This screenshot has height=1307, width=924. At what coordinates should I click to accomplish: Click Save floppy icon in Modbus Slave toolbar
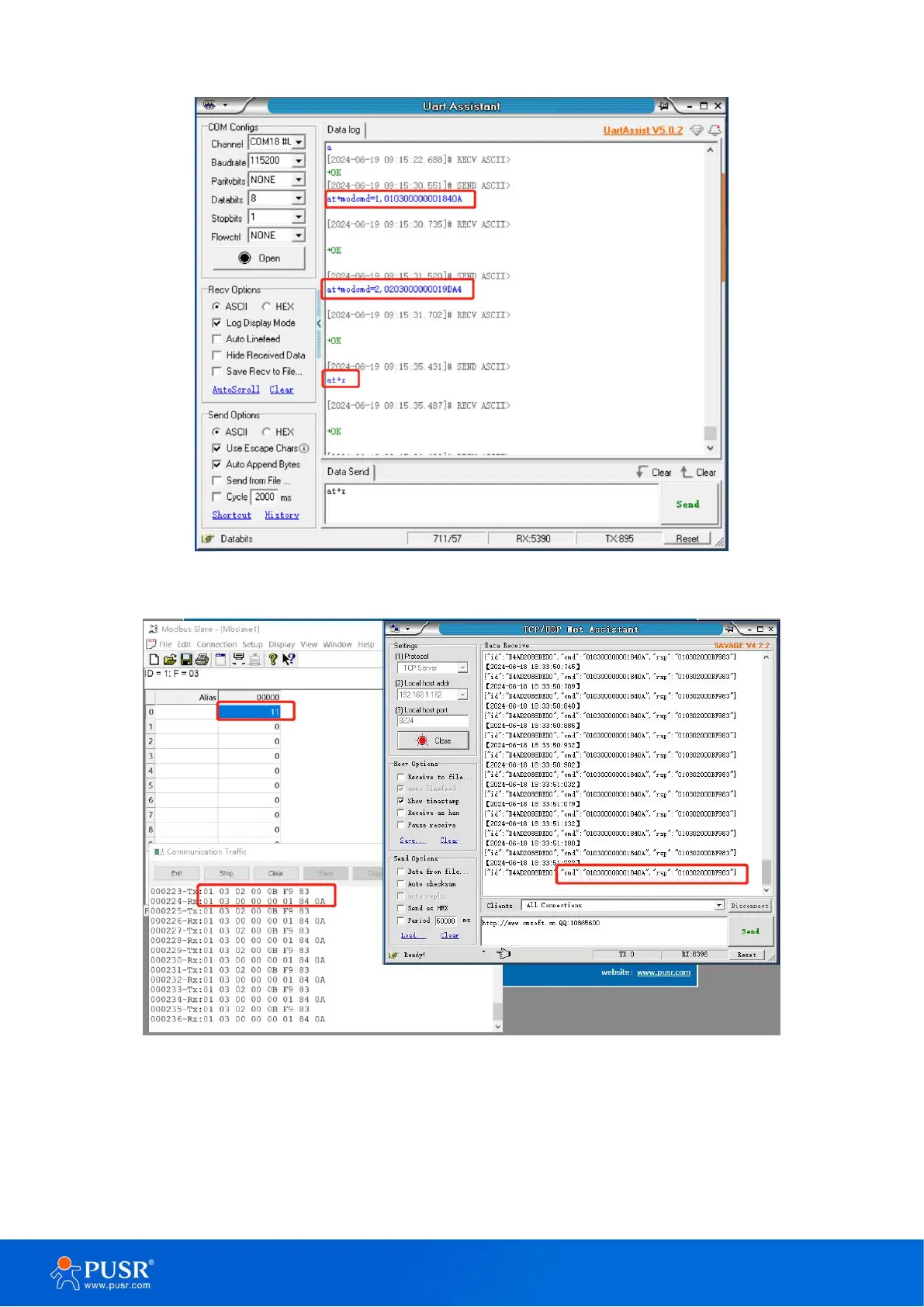(x=186, y=660)
